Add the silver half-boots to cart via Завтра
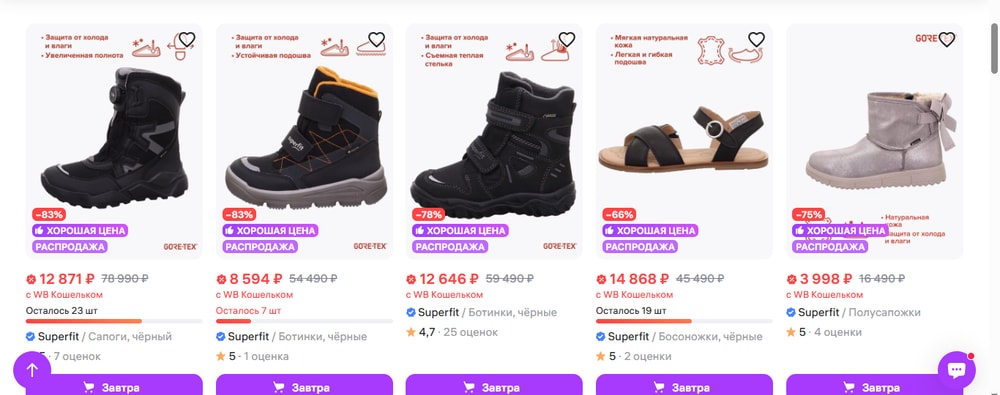Image resolution: width=1000 pixels, height=395 pixels. click(874, 385)
